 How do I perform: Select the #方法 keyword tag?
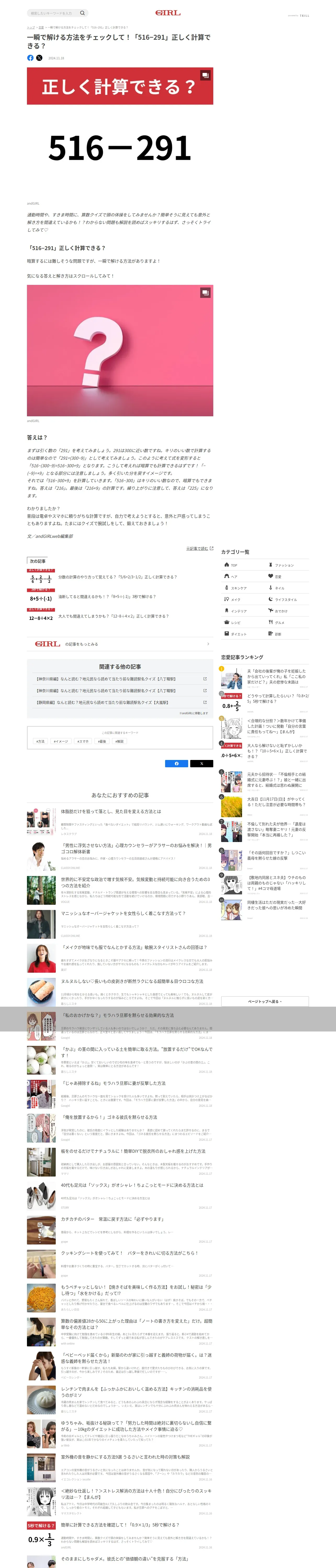click(x=41, y=741)
